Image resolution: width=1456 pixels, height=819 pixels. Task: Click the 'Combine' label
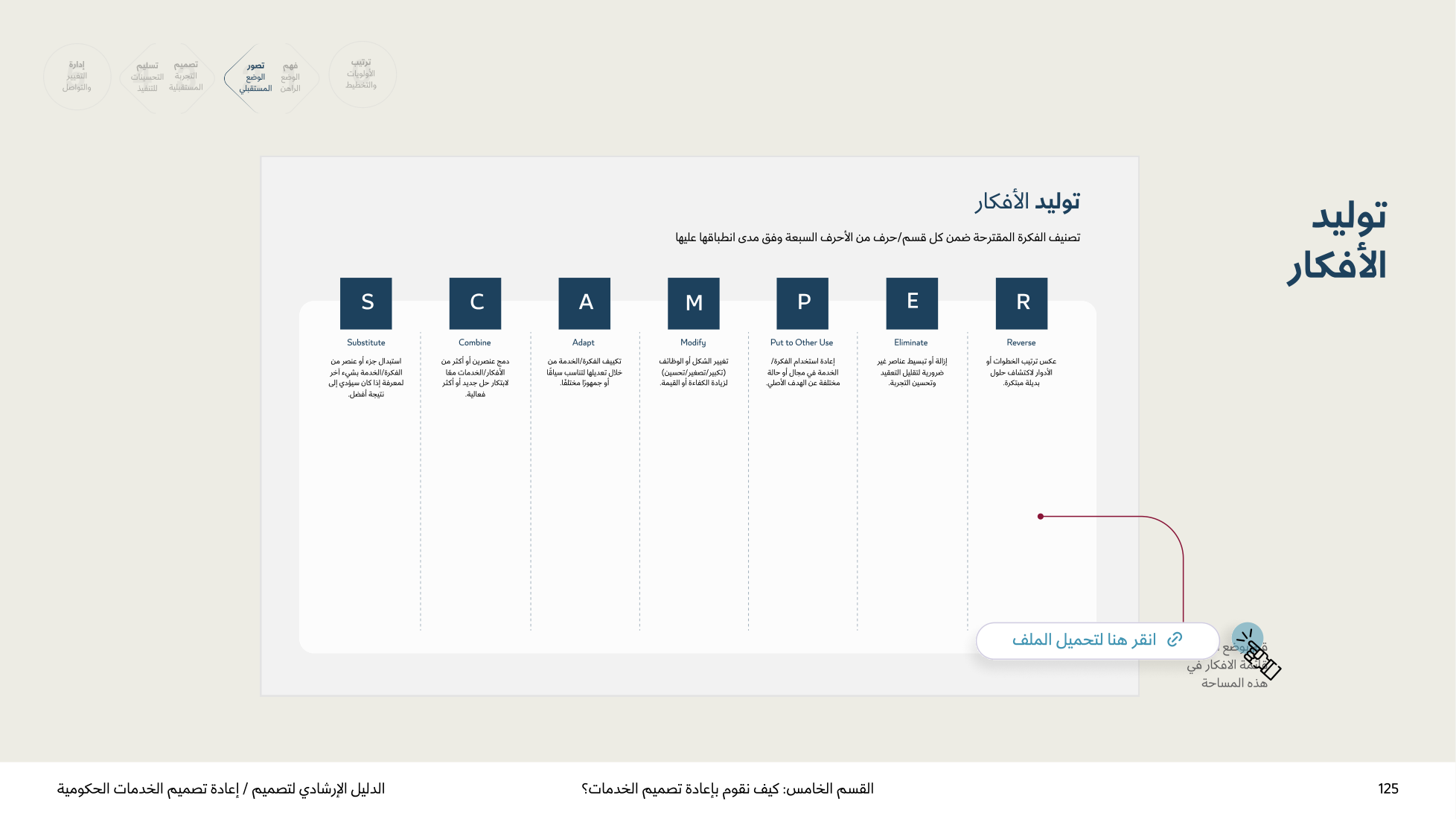tap(475, 342)
